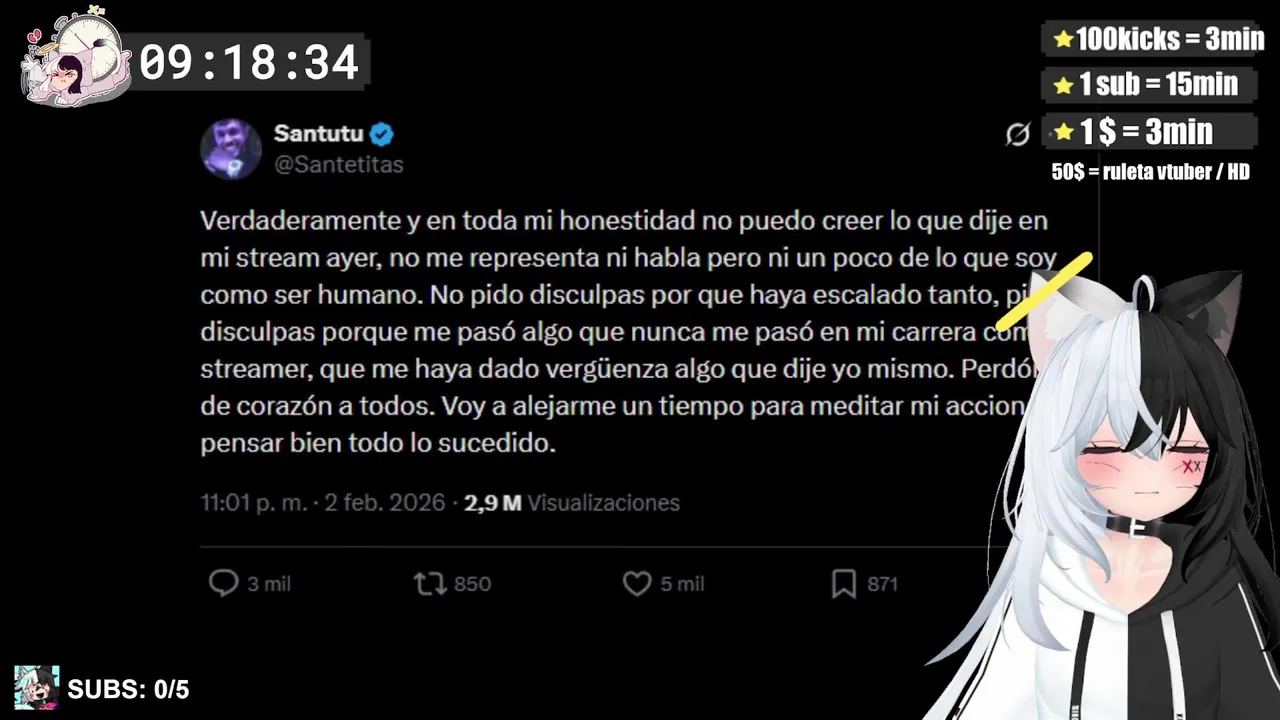Click the 100kicks = 3min banner
Screen dimensions: 1280x720
(1159, 39)
